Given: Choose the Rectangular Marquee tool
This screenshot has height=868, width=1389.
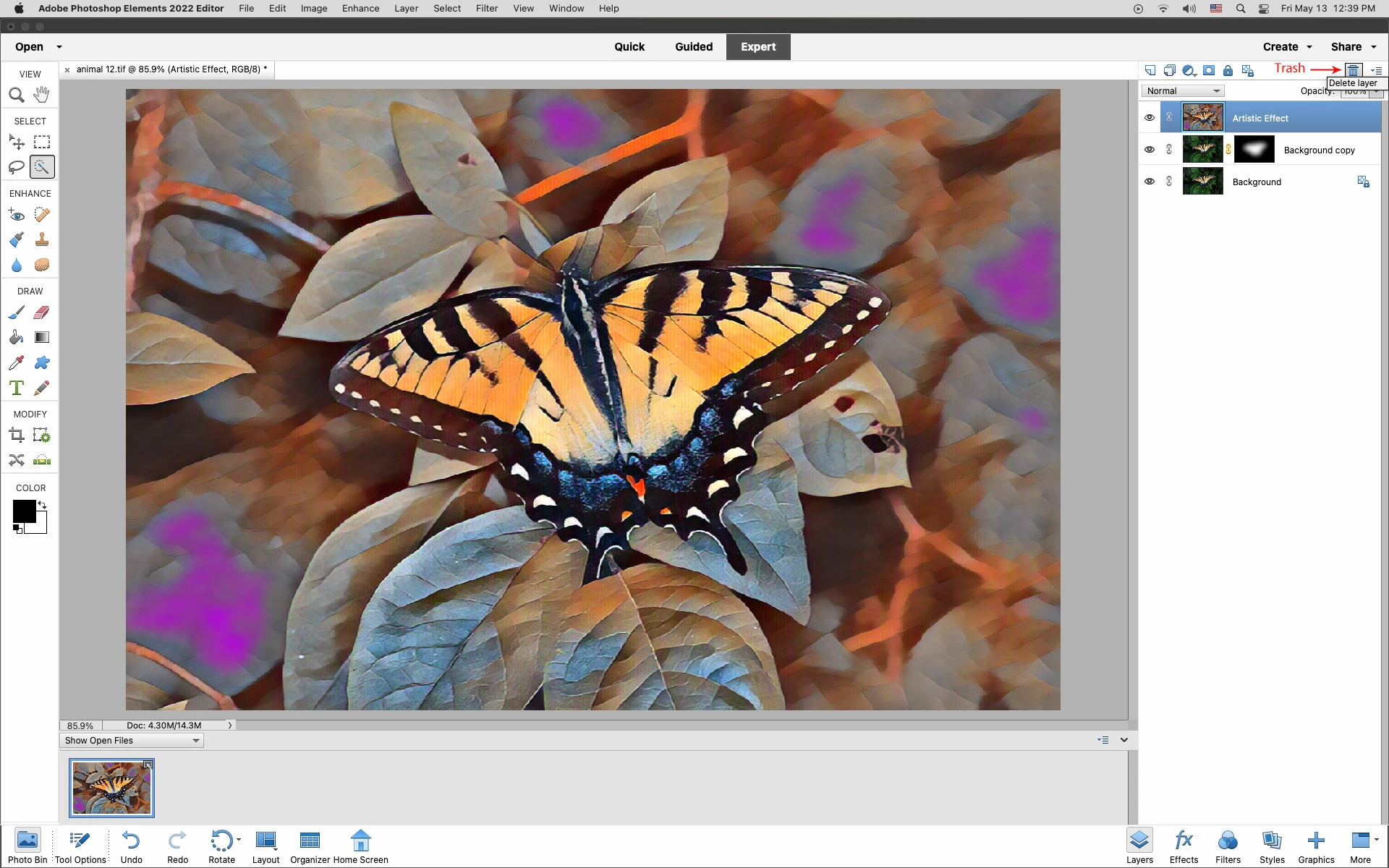Looking at the screenshot, I should 42,142.
